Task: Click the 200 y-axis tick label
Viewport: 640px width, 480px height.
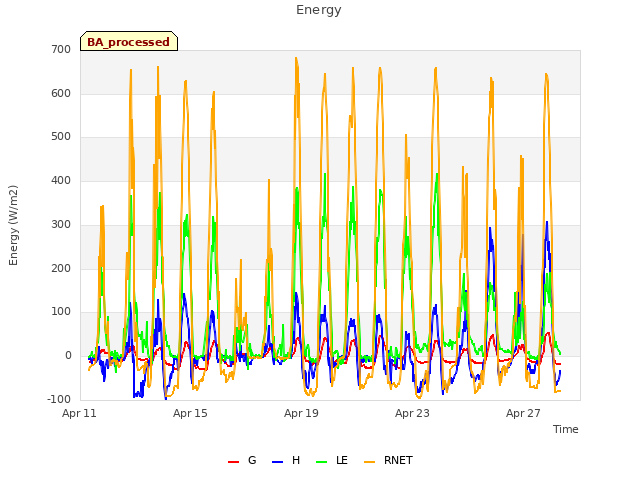Action: [61, 268]
